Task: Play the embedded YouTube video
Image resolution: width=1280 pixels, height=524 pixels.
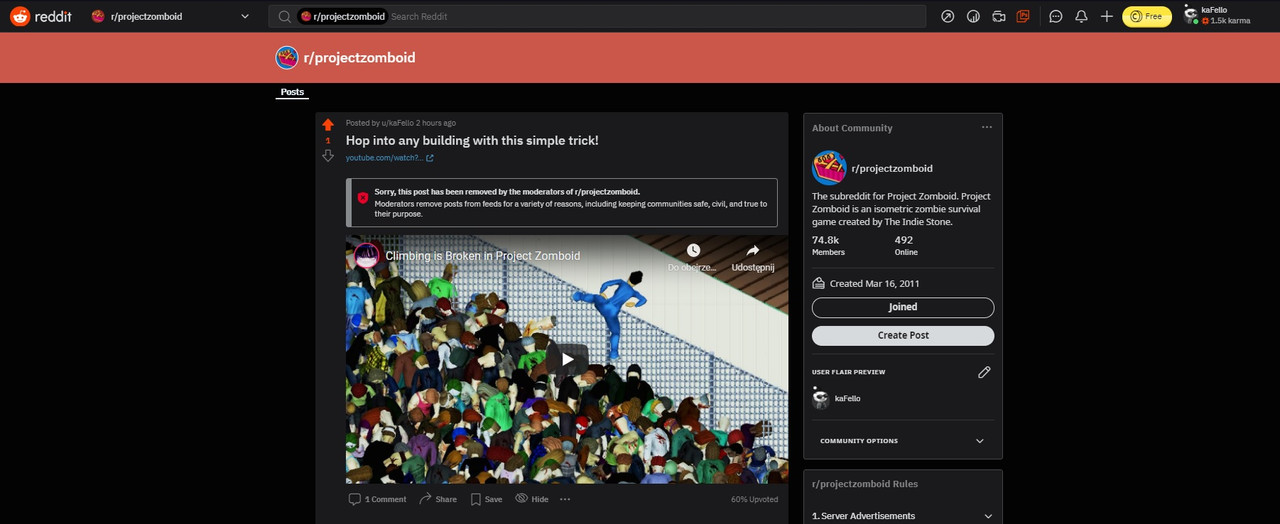Action: point(567,359)
